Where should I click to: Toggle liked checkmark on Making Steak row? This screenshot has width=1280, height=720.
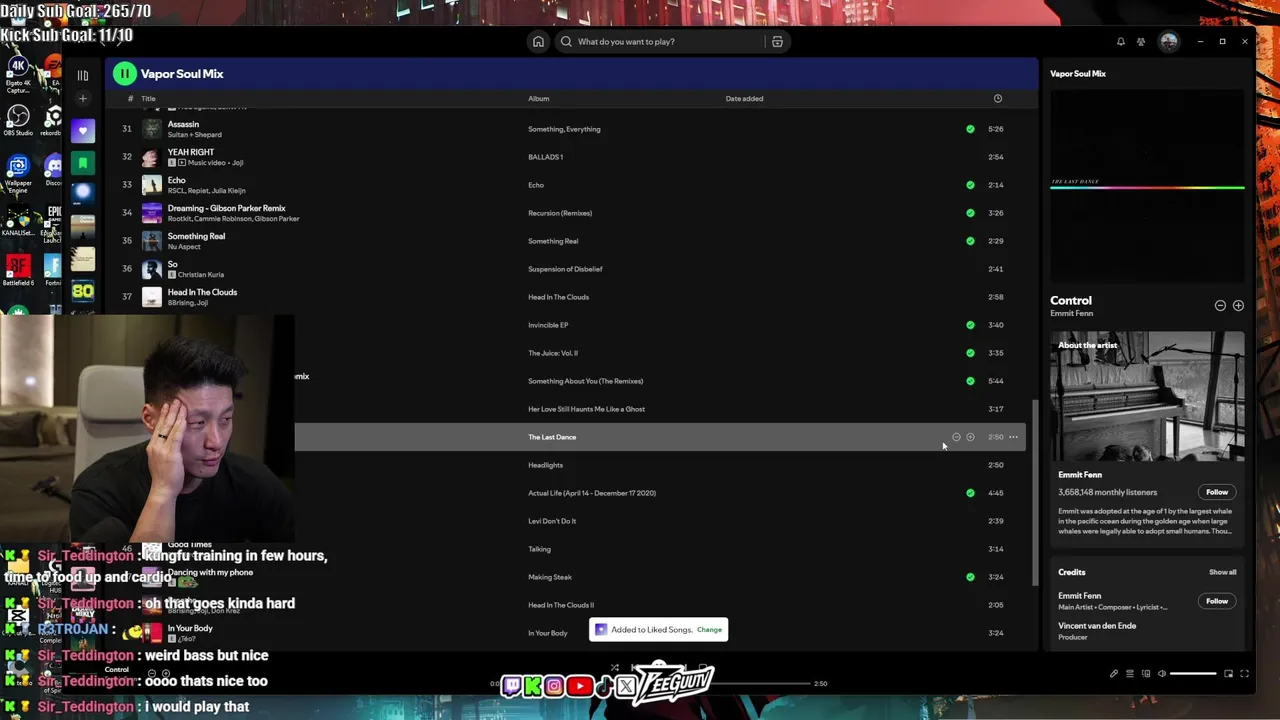pos(970,577)
